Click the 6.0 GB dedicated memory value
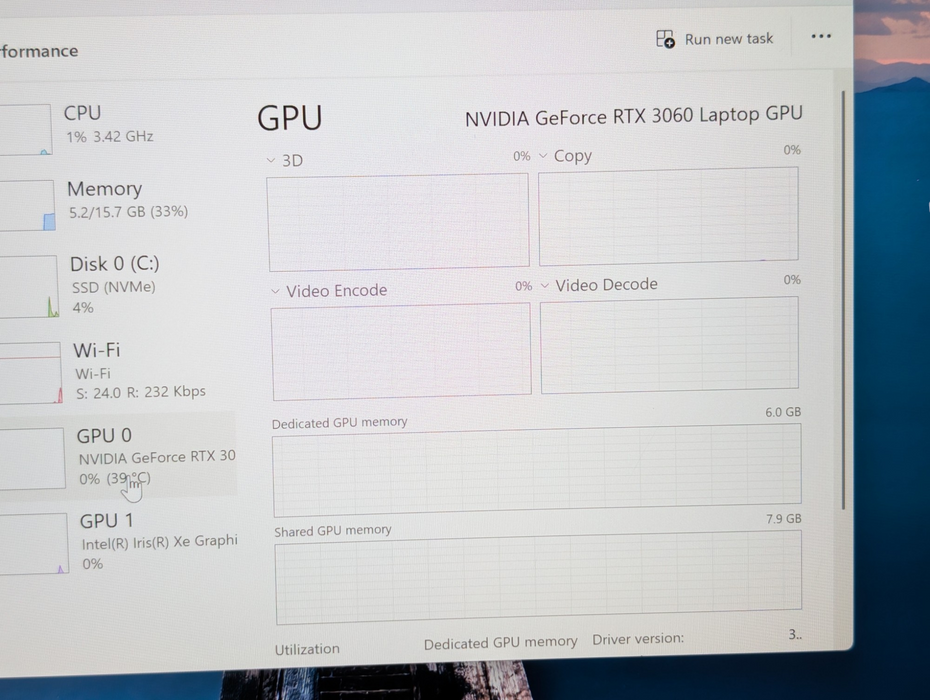Viewport: 930px width, 700px height. click(783, 412)
